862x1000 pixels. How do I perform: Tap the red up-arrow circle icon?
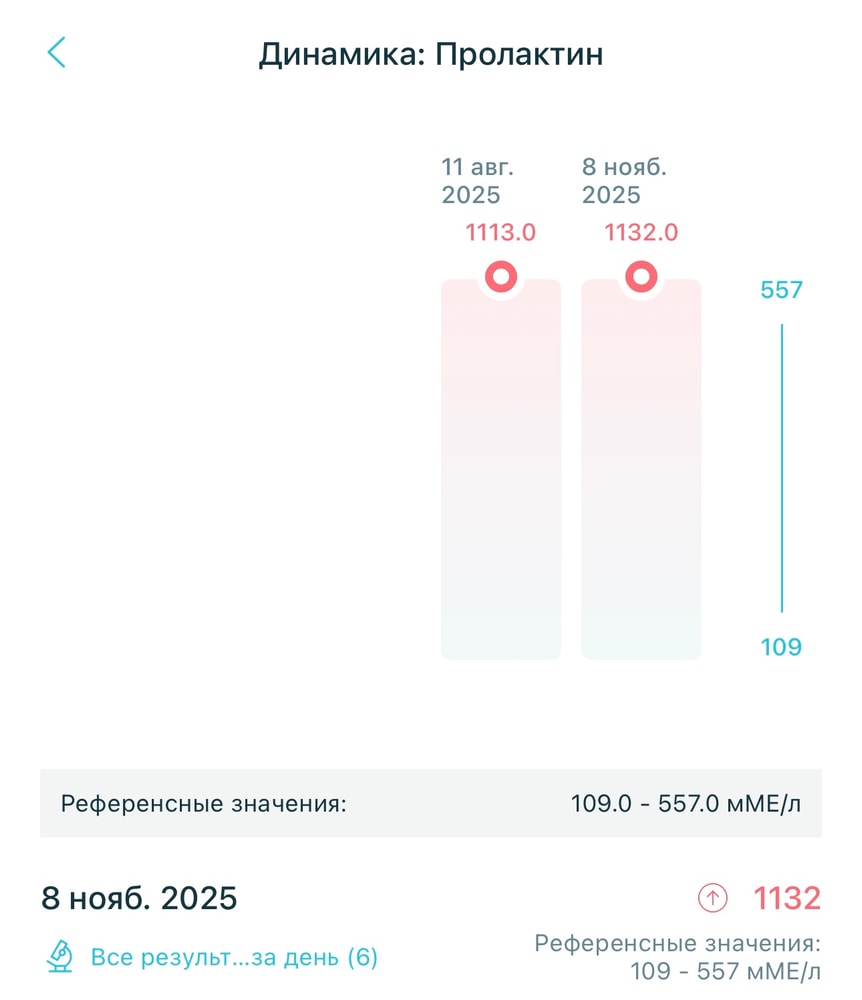coord(712,898)
